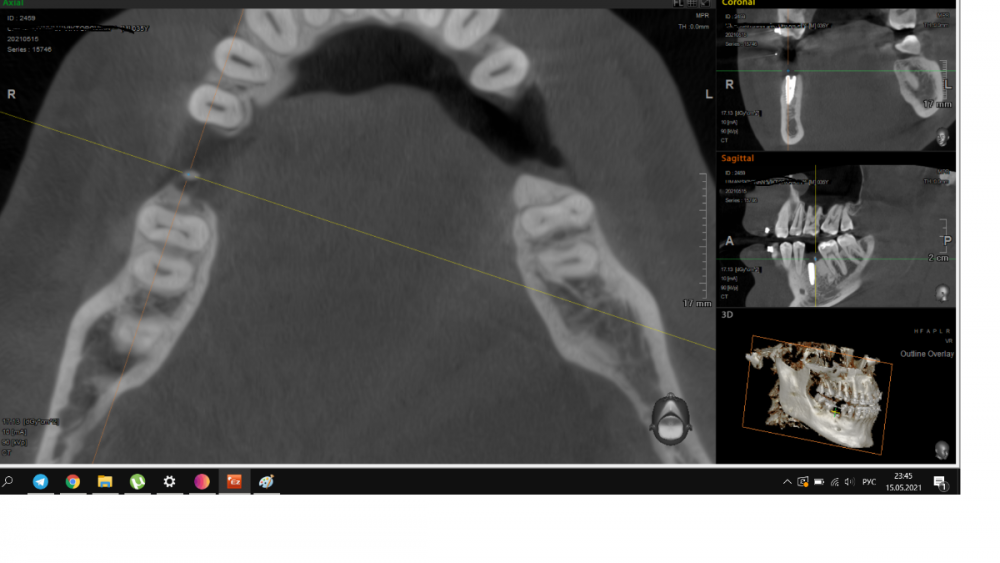Click the grid layout icon in Axial view

692,4
